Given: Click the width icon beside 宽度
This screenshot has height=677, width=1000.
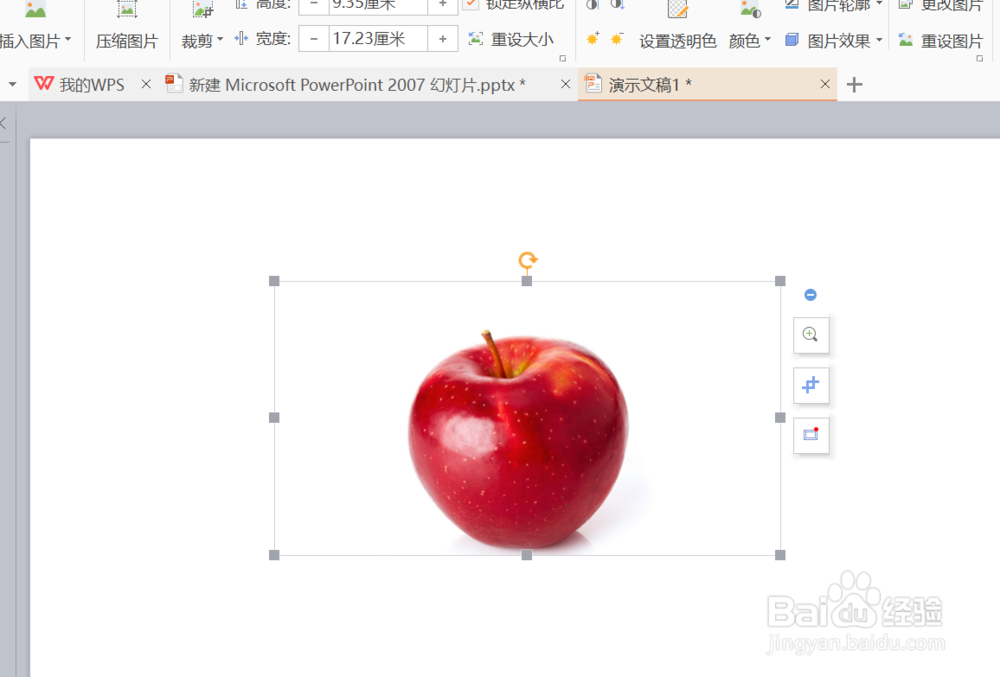Looking at the screenshot, I should coord(241,39).
